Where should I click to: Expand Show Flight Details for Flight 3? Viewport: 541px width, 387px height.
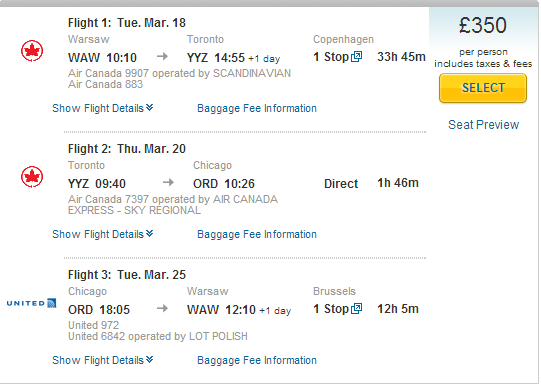103,360
